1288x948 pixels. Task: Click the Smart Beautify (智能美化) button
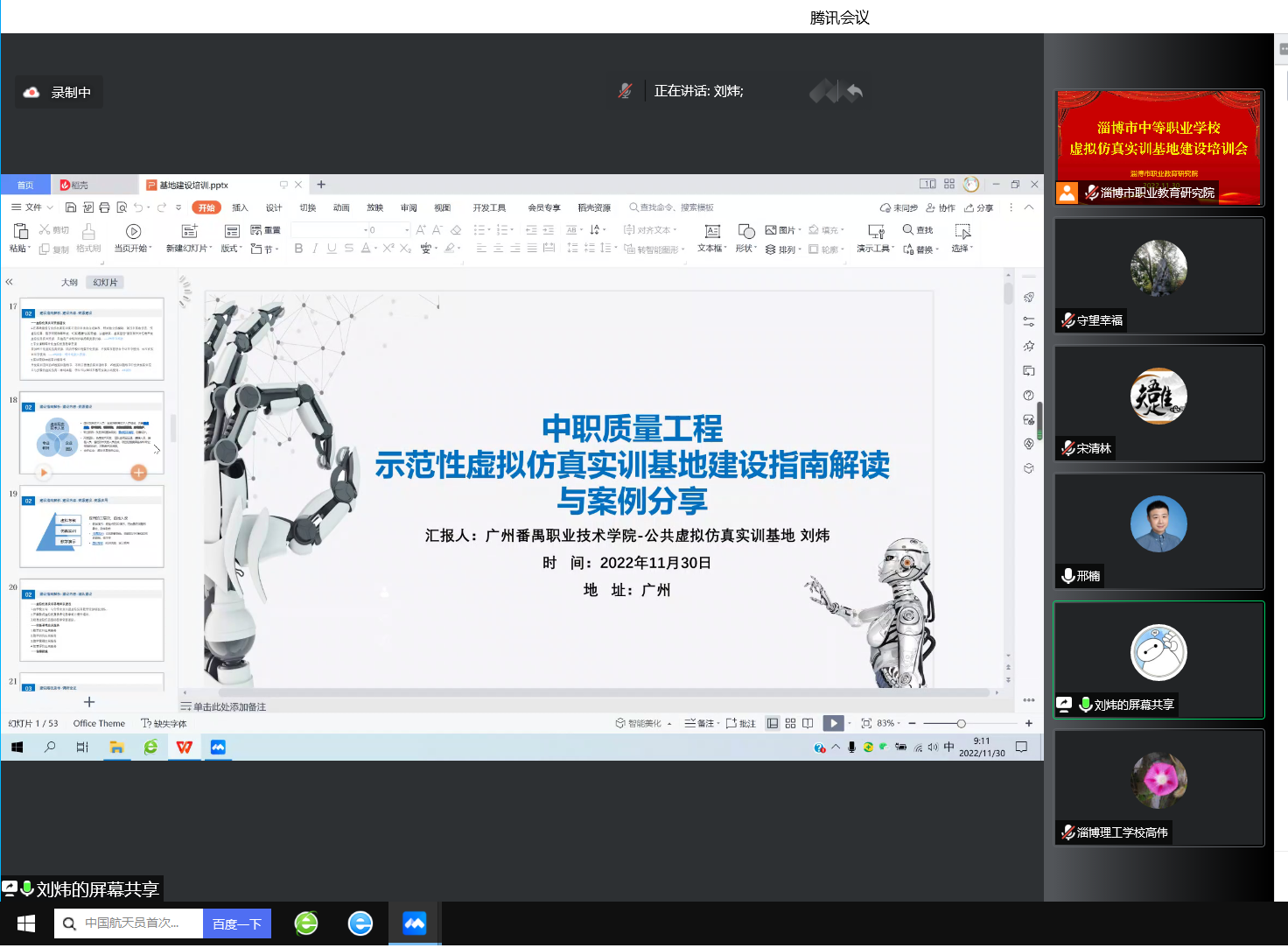click(643, 723)
